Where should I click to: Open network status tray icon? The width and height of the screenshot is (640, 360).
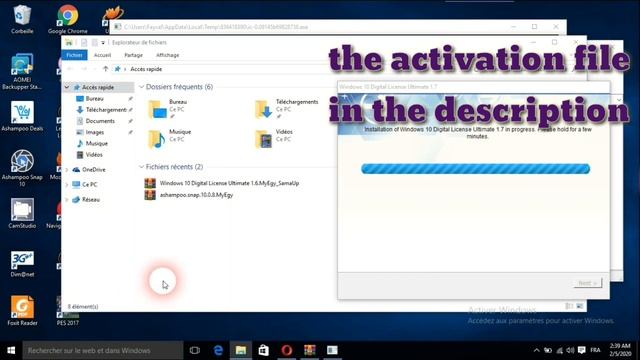tap(560, 350)
